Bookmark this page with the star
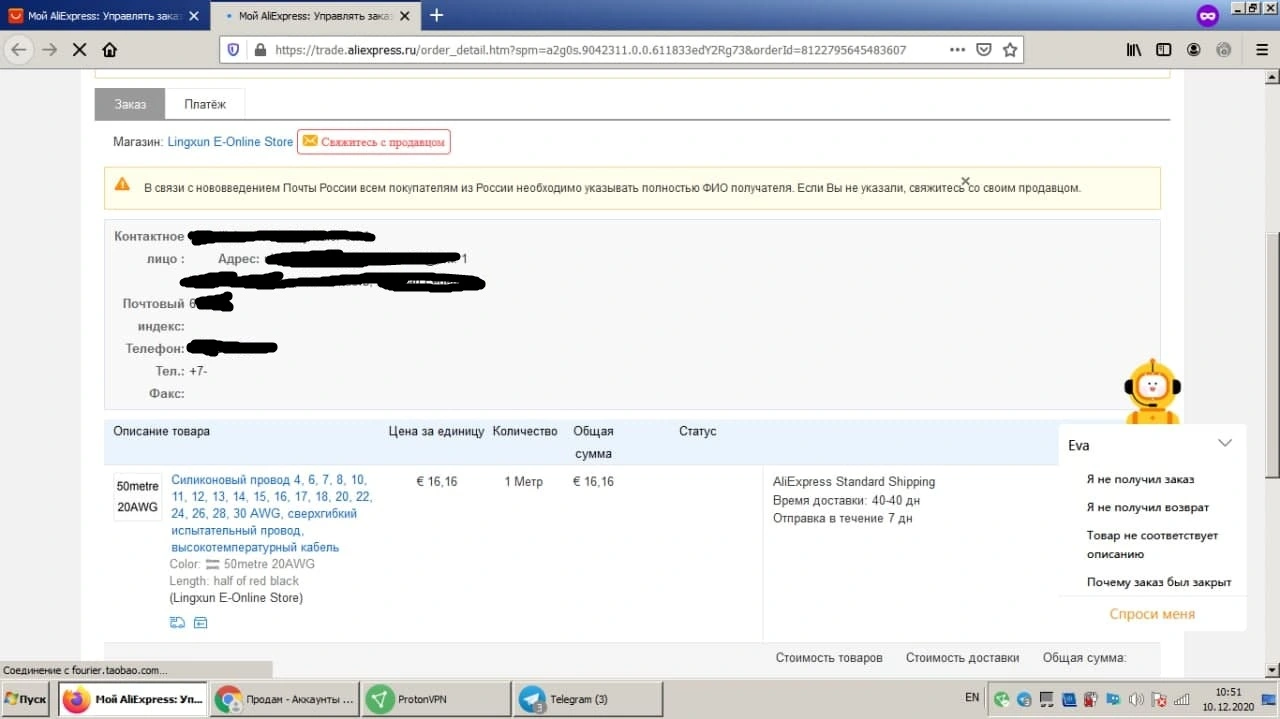This screenshot has width=1280, height=719. [1010, 50]
